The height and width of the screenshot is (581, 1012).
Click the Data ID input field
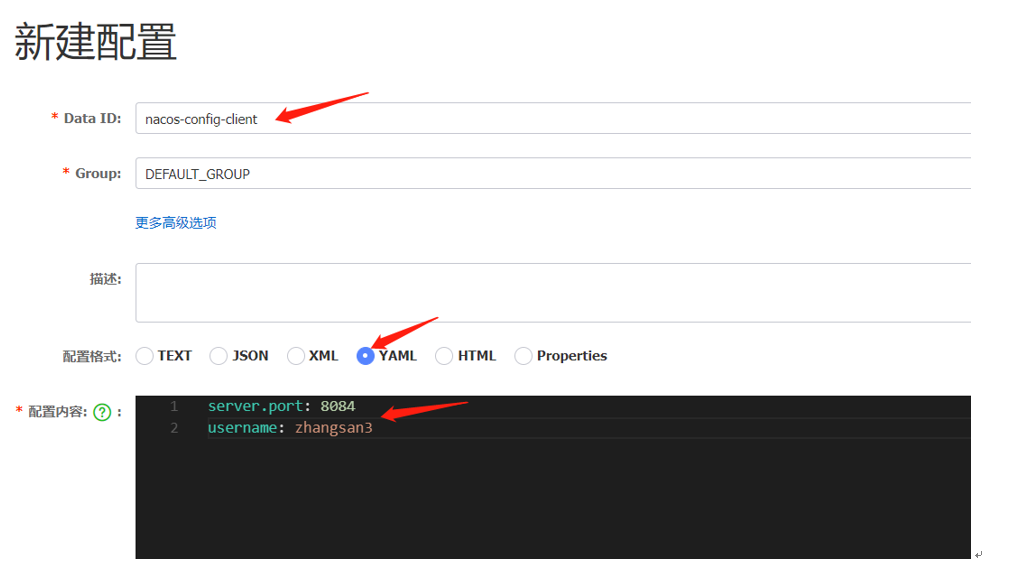pos(553,118)
